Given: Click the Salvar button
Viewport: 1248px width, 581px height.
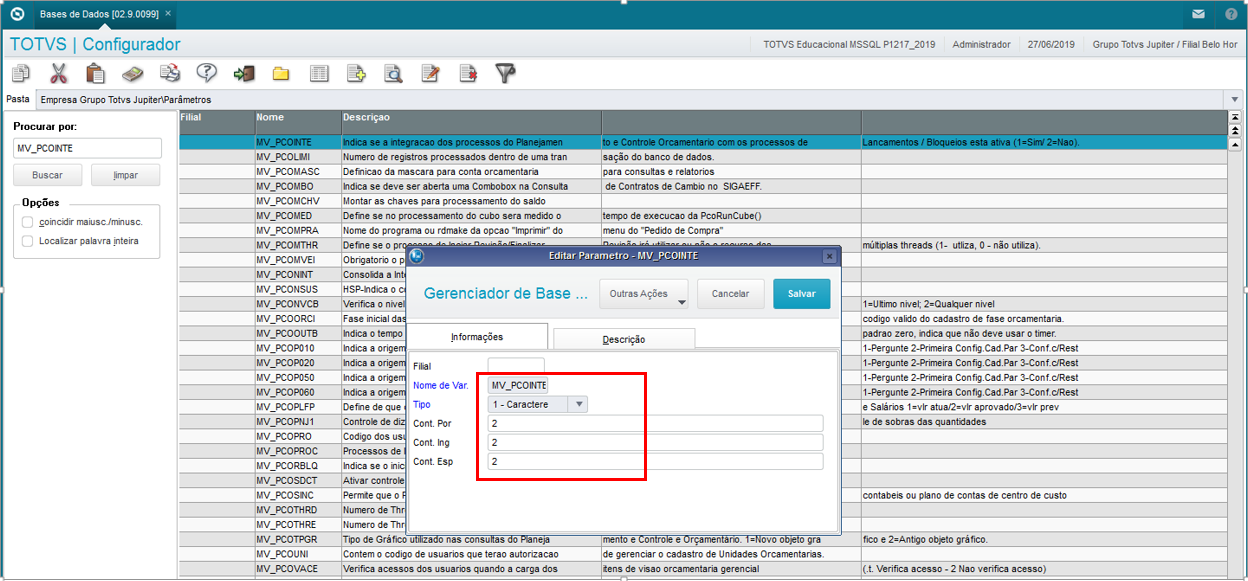Looking at the screenshot, I should click(801, 294).
